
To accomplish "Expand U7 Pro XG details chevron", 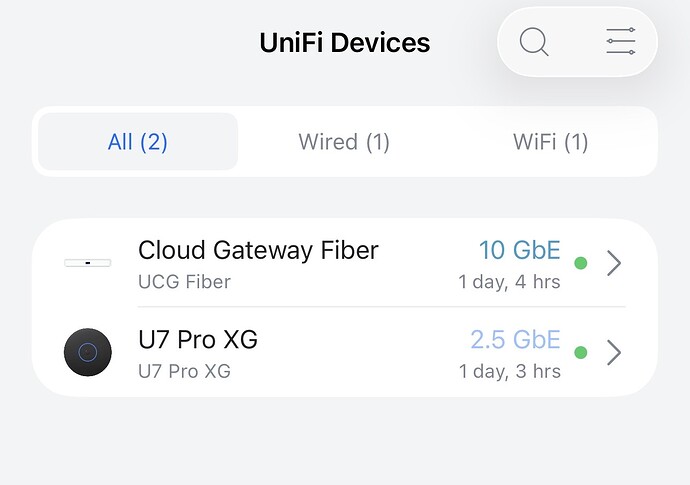I will click(614, 353).
